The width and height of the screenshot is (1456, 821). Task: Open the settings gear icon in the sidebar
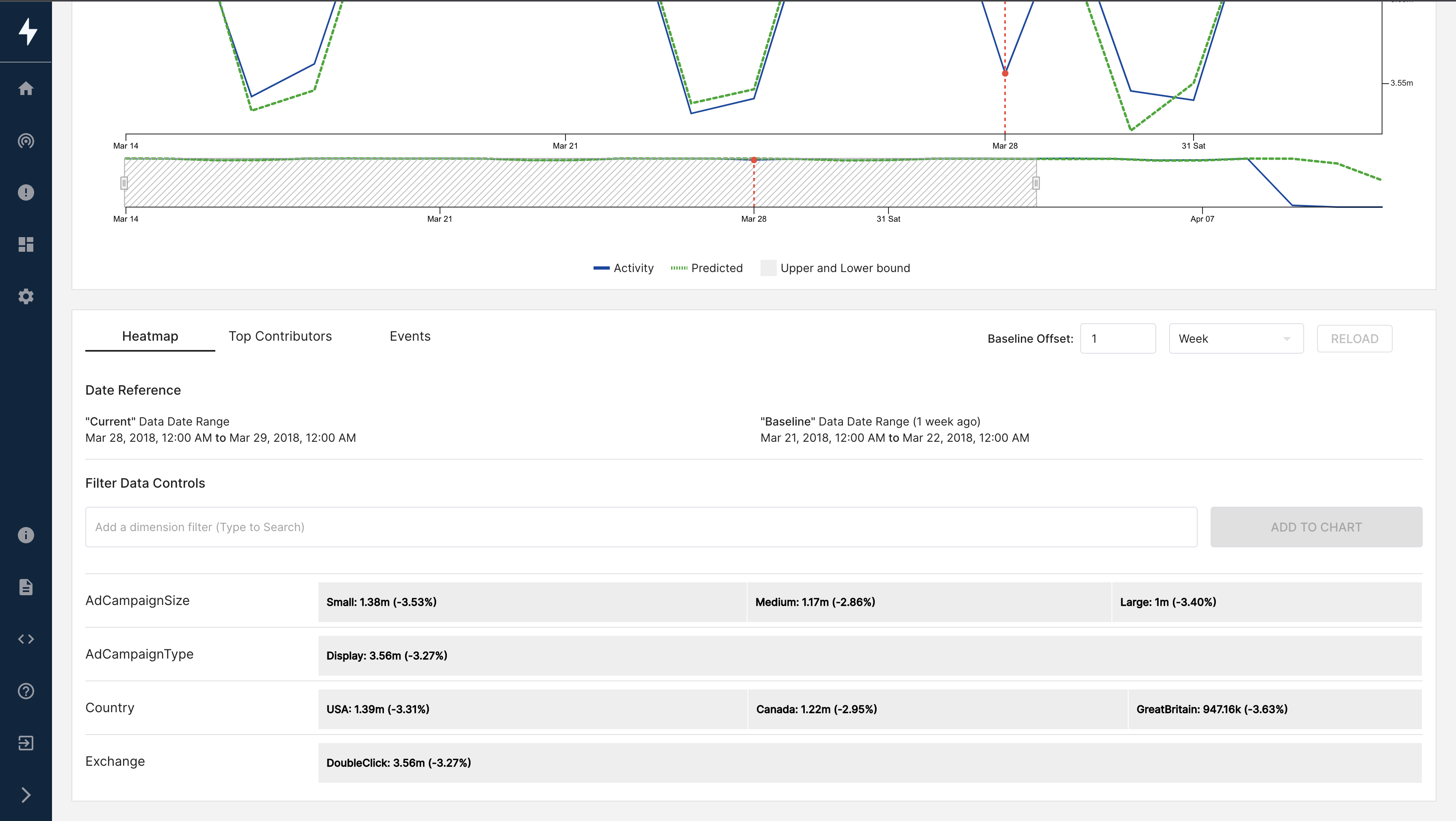tap(26, 297)
